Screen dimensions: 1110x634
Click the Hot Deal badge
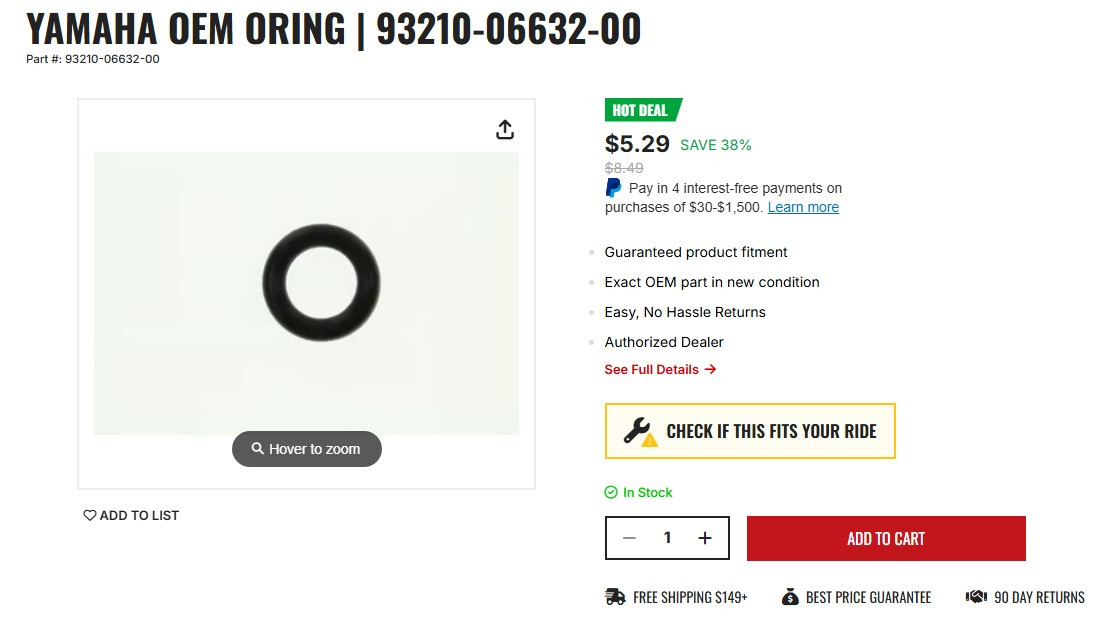(x=641, y=110)
